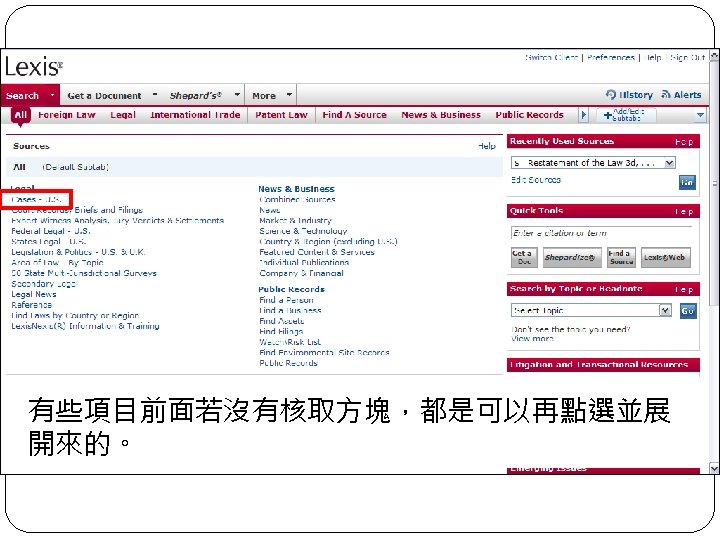Image resolution: width=720 pixels, height=540 pixels.
Task: Click the Lexis Web button
Action: (665, 258)
